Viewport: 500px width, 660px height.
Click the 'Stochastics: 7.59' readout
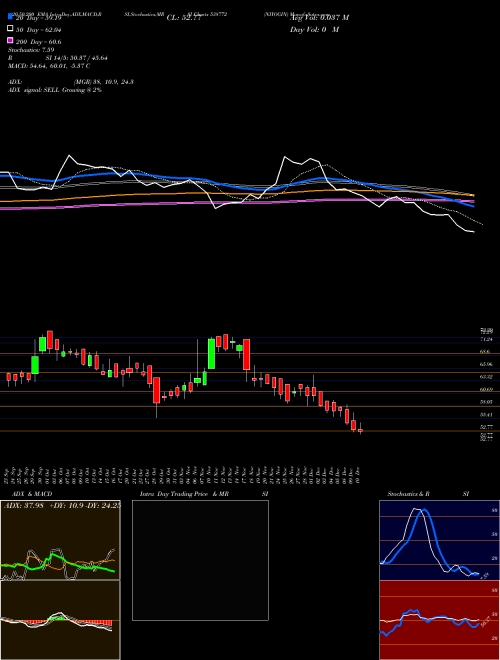(31, 50)
